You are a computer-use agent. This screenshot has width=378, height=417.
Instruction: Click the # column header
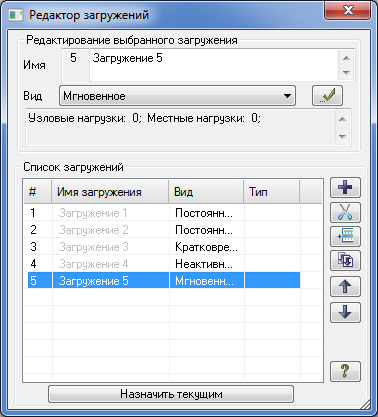point(38,192)
